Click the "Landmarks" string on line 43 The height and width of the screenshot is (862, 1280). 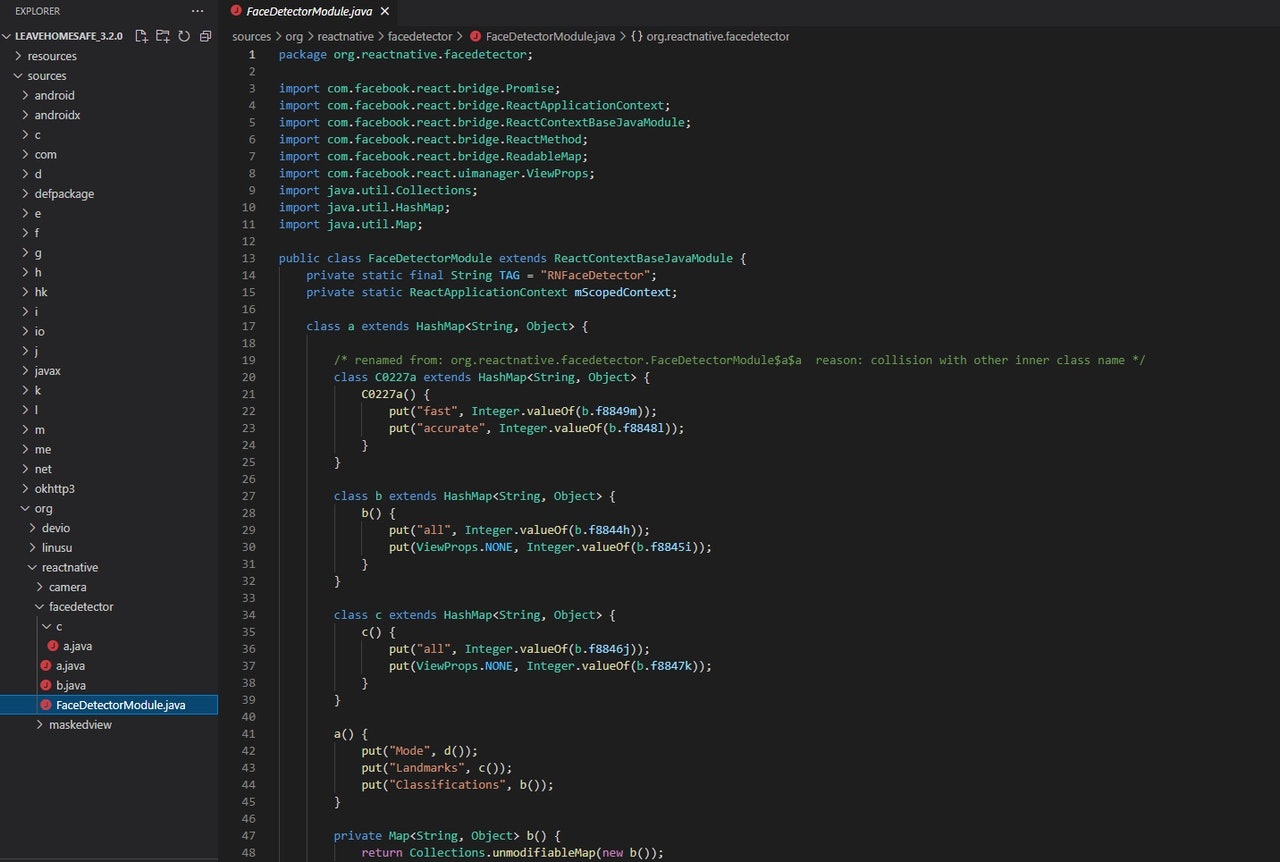pyautogui.click(x=427, y=768)
